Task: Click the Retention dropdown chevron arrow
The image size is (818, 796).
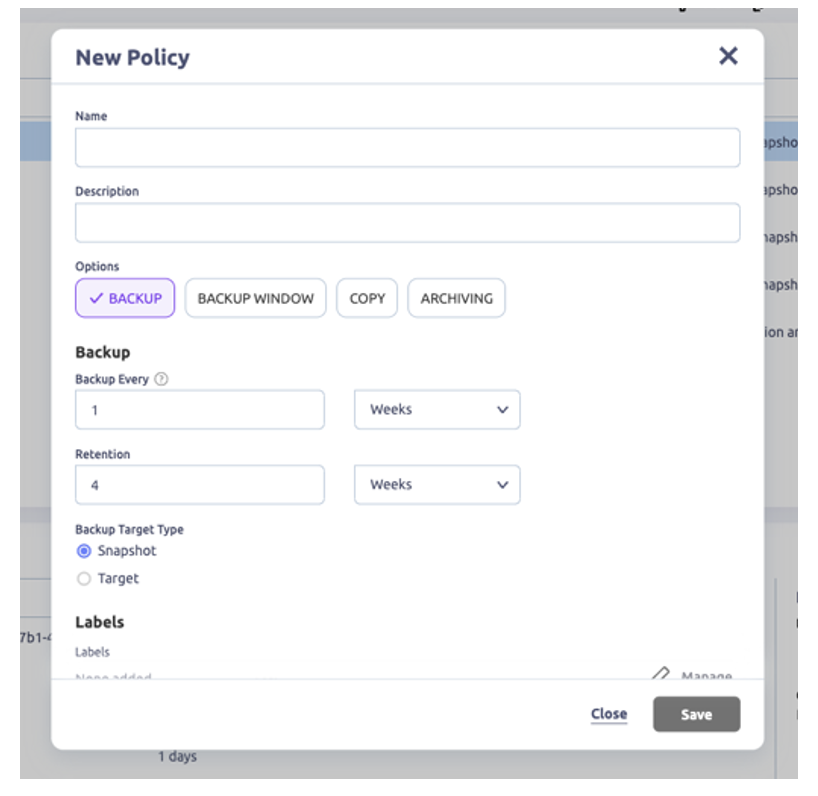Action: pos(502,485)
